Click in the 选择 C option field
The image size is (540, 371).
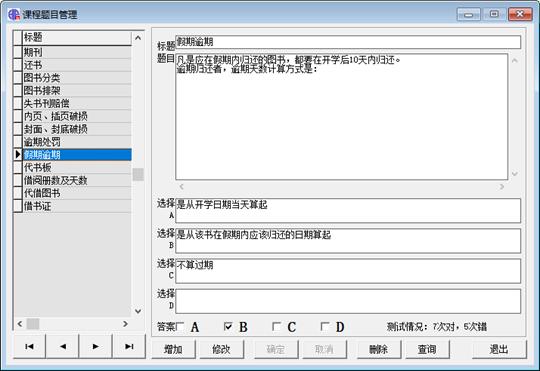pos(348,271)
